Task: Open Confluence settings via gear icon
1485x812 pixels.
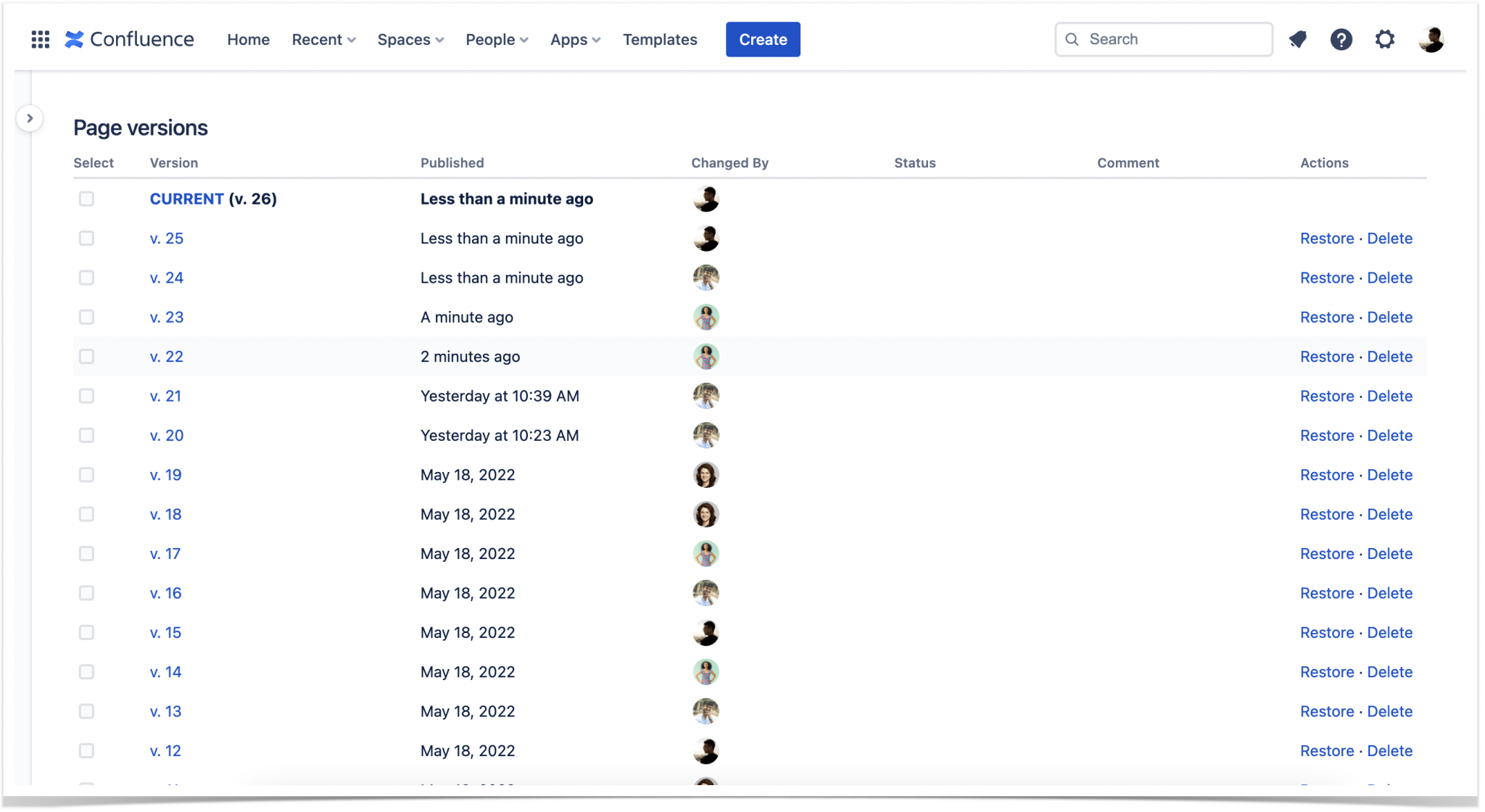Action: pos(1385,39)
